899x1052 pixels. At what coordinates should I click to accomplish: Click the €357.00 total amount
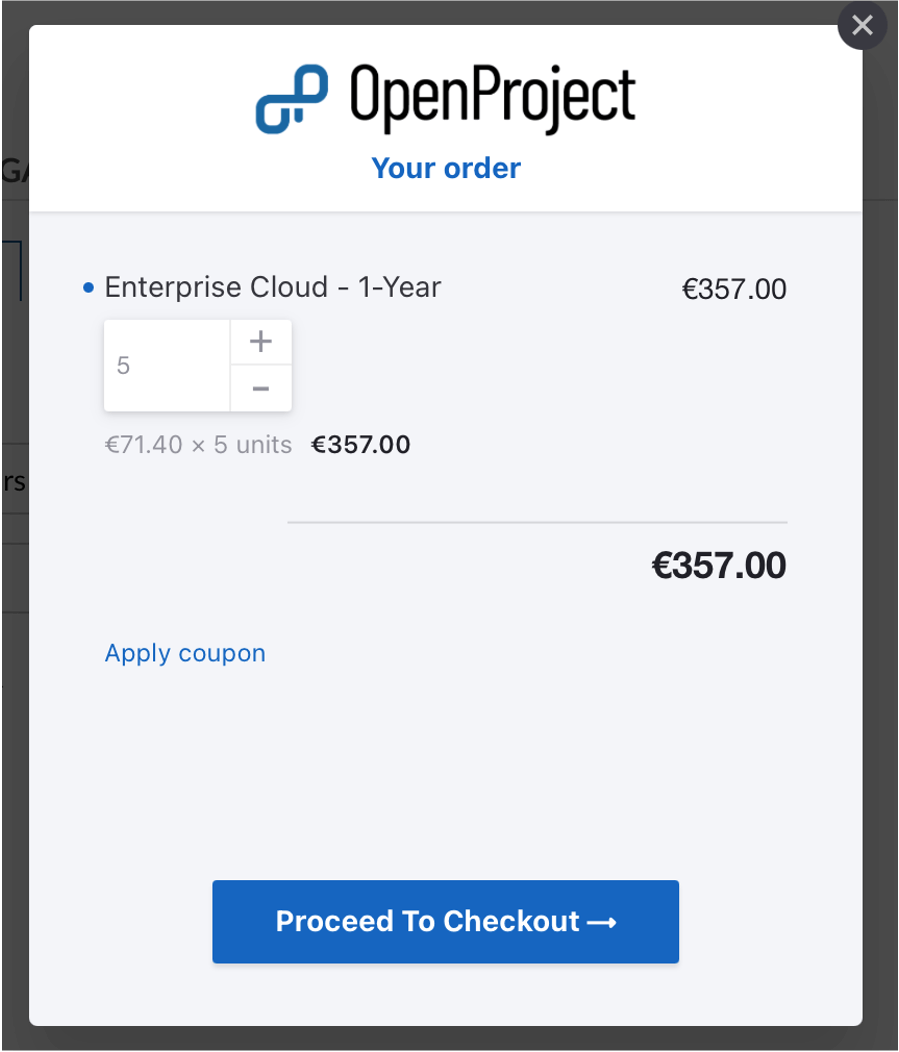pos(717,565)
